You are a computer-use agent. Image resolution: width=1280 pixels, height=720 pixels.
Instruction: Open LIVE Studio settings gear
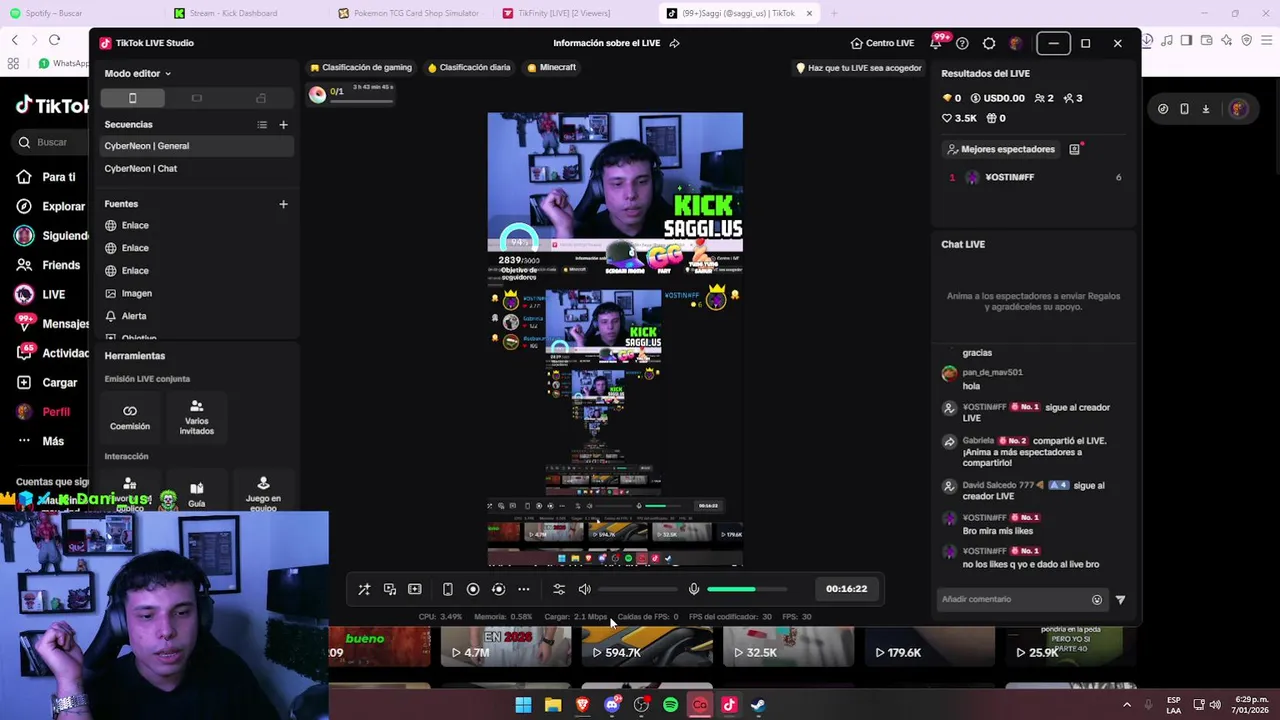(x=989, y=43)
